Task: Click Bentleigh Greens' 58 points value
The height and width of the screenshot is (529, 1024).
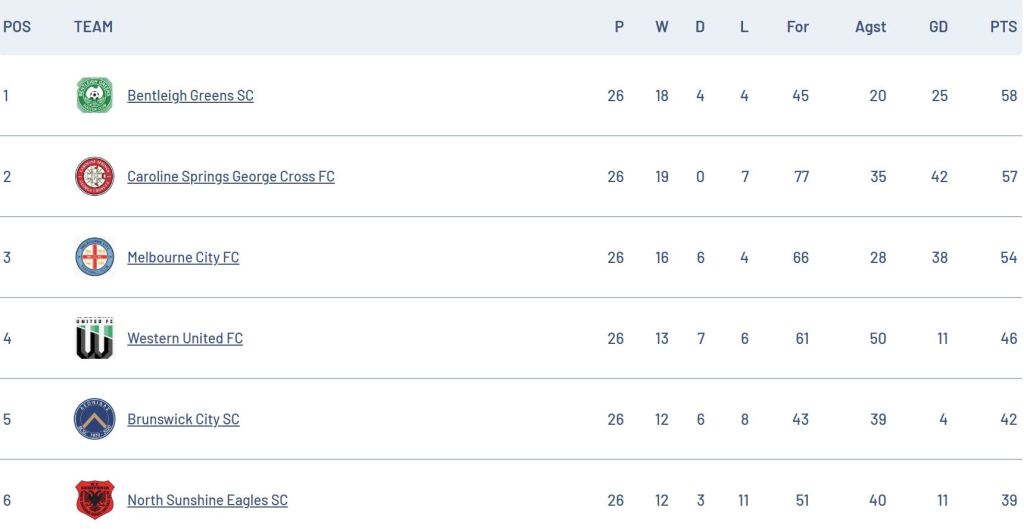Action: [x=1008, y=96]
